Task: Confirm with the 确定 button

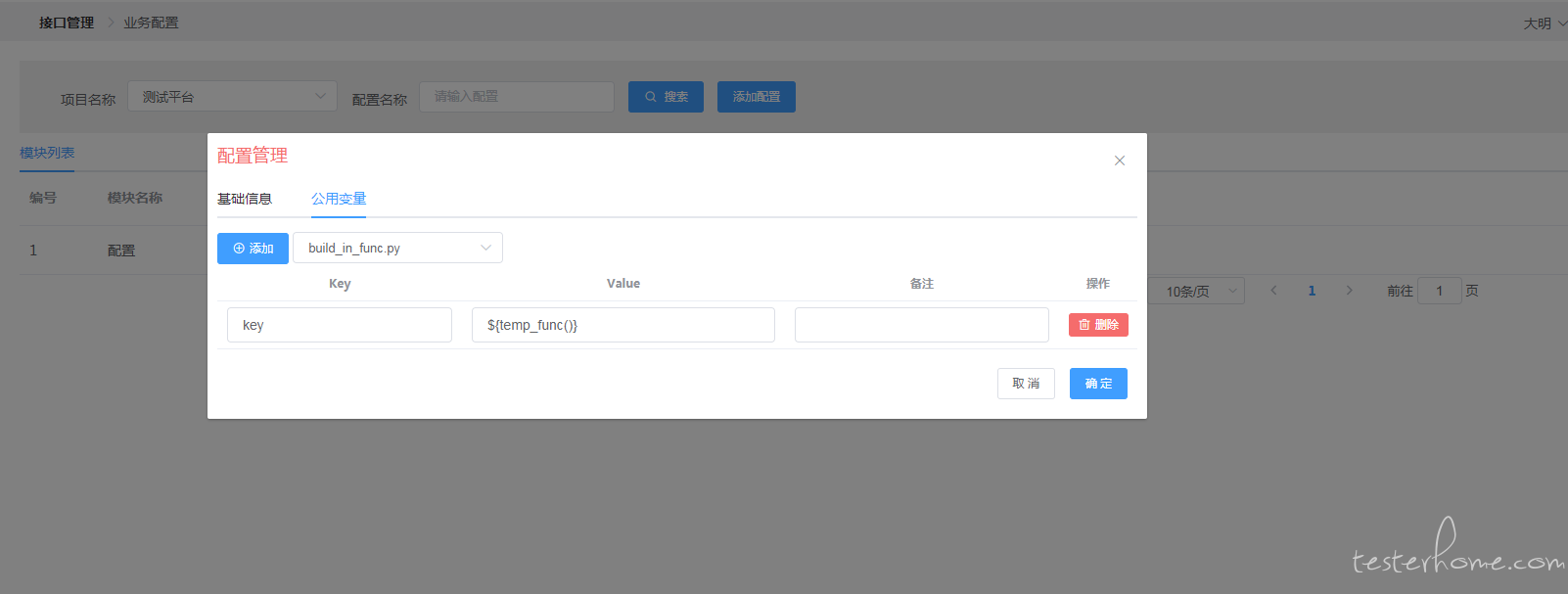Action: pos(1098,384)
